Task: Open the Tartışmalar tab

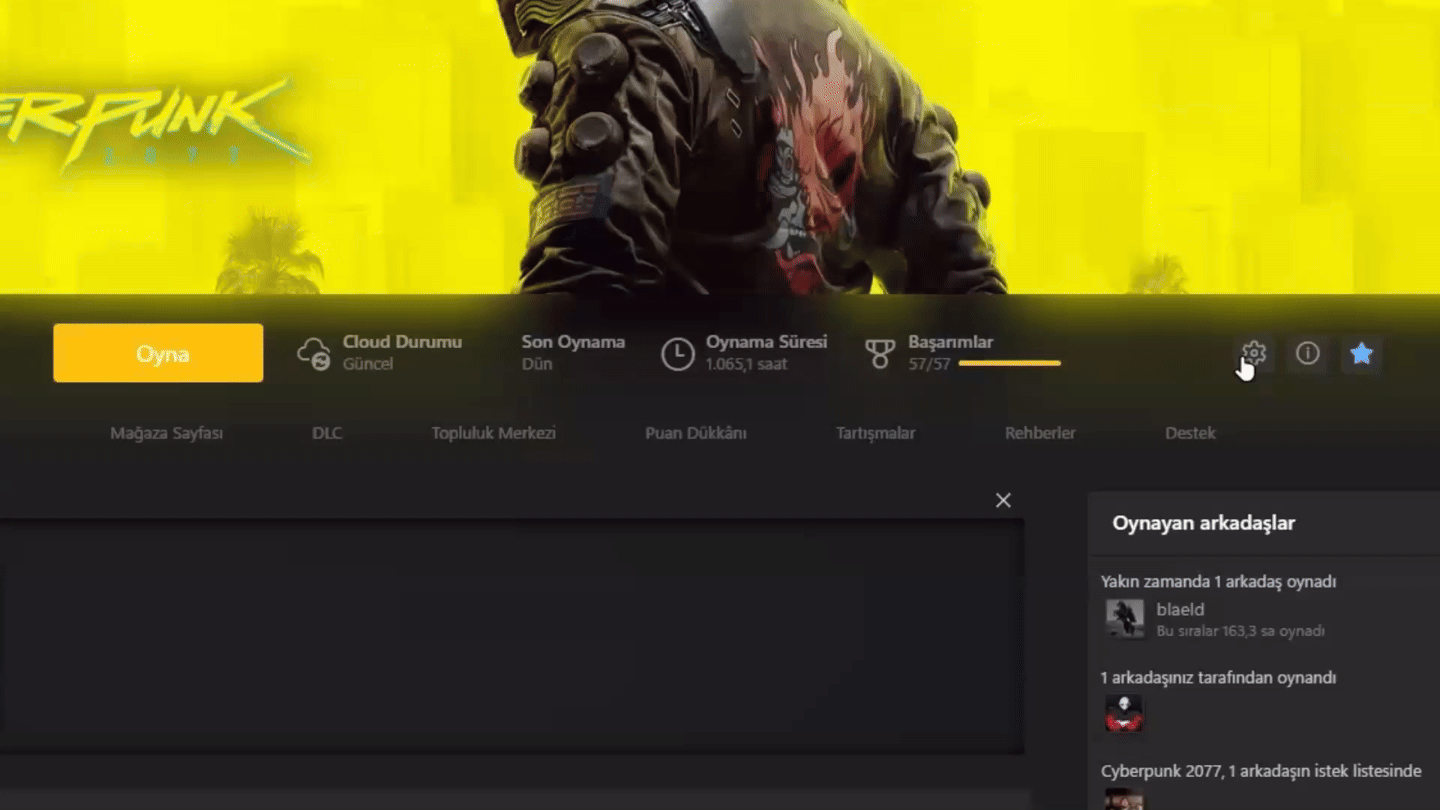Action: pos(876,433)
